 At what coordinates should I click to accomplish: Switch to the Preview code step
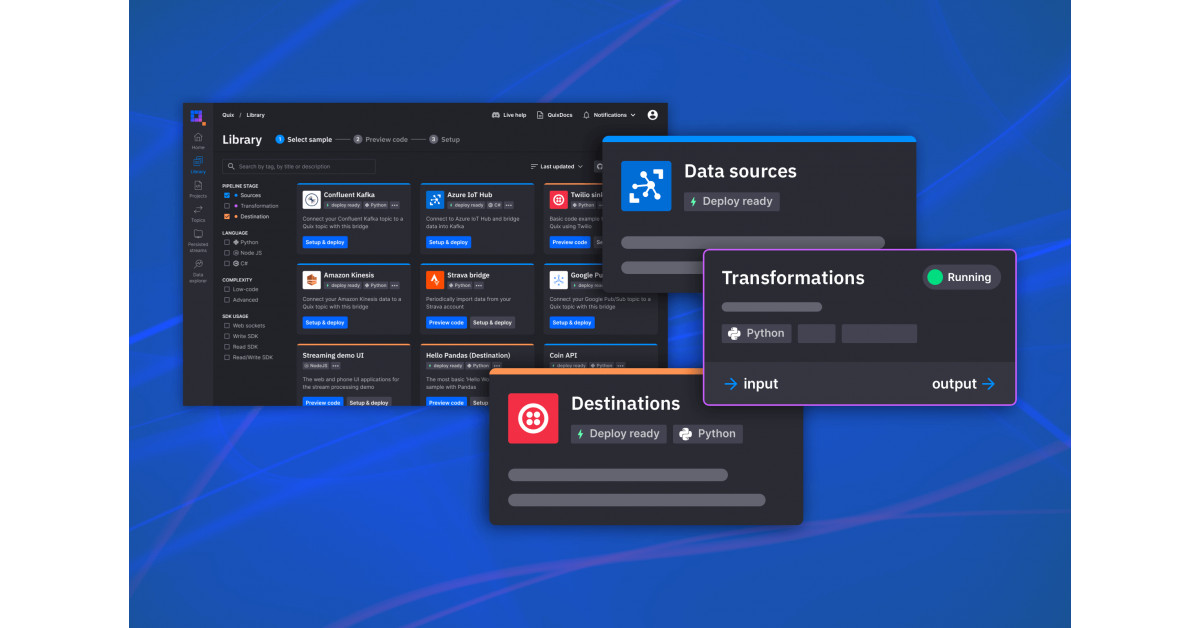[385, 139]
